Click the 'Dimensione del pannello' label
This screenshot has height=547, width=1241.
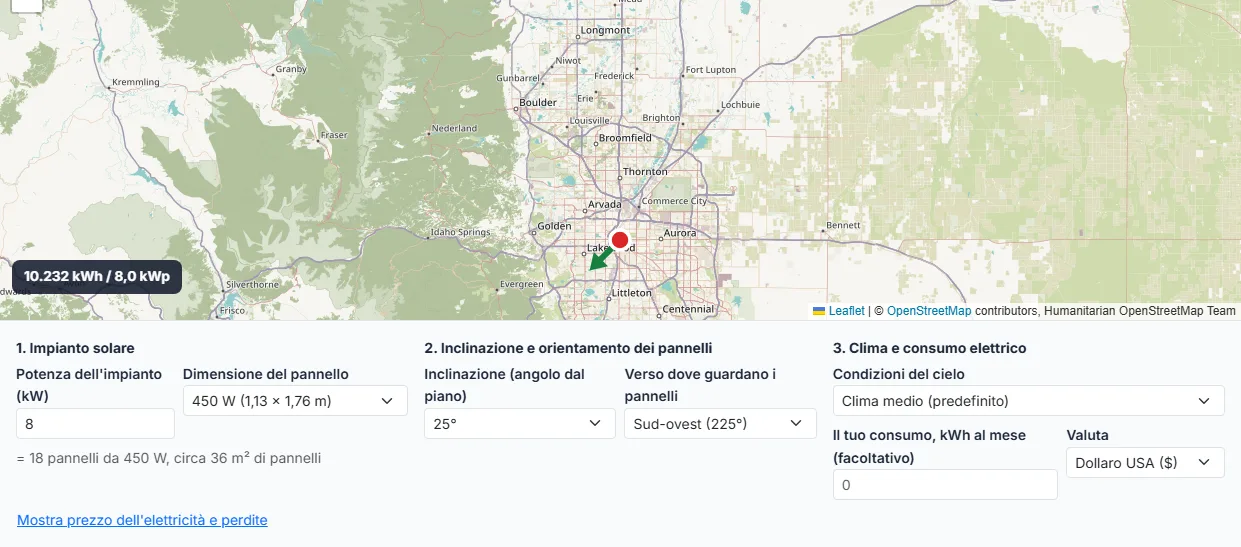coord(266,374)
